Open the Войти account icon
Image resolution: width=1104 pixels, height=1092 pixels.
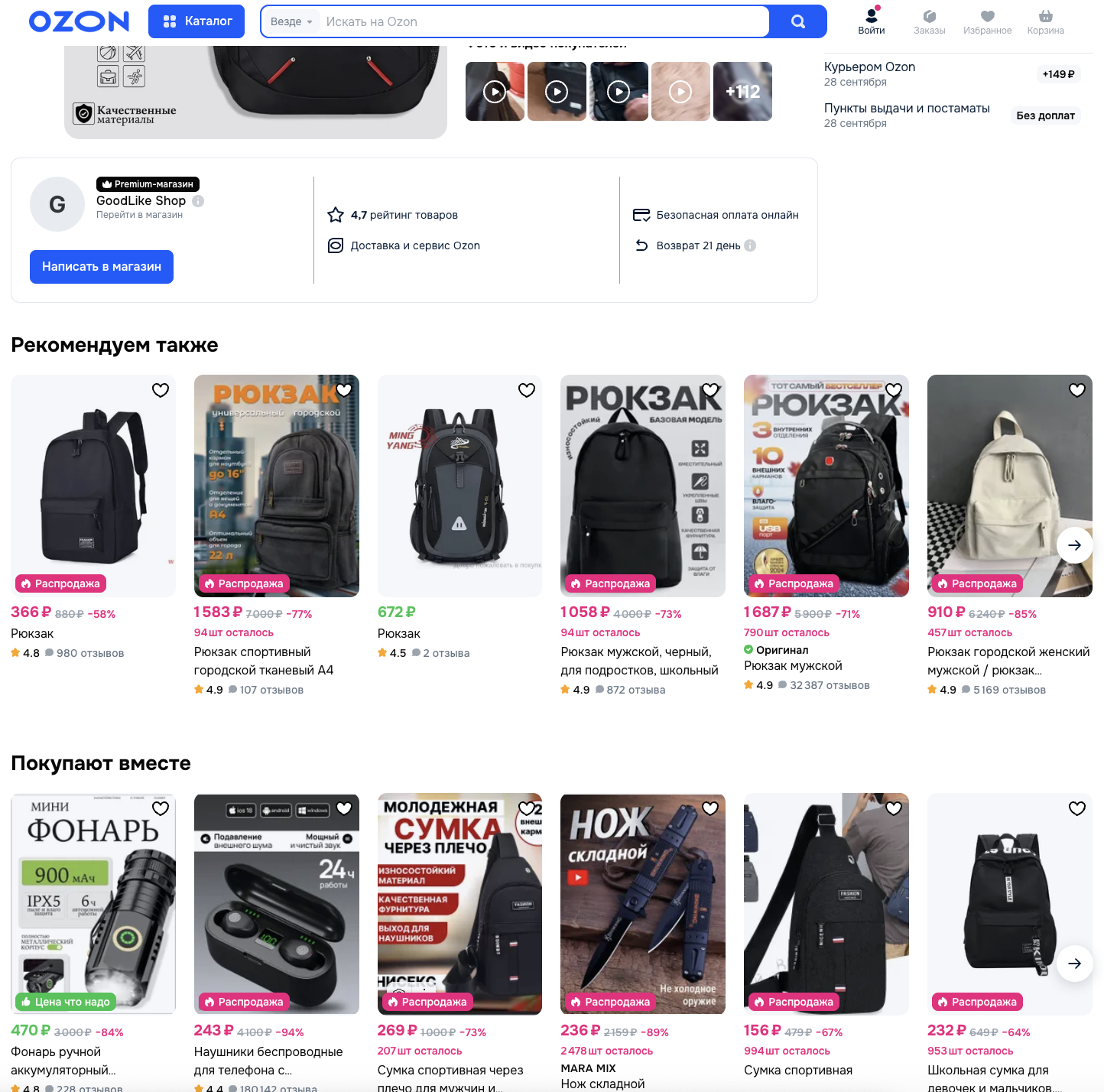871,21
